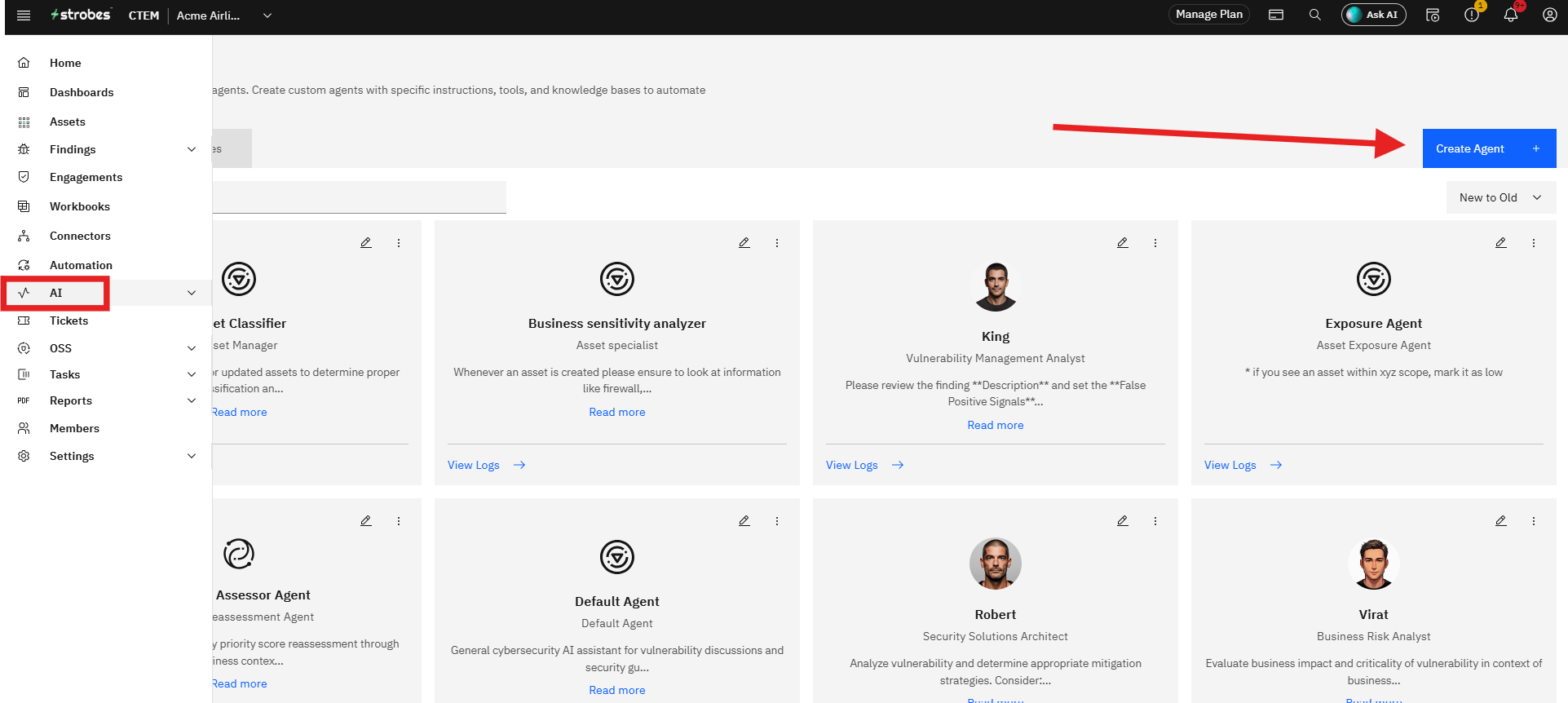Edit the Business sensitivity analyzer agent

pyautogui.click(x=744, y=243)
